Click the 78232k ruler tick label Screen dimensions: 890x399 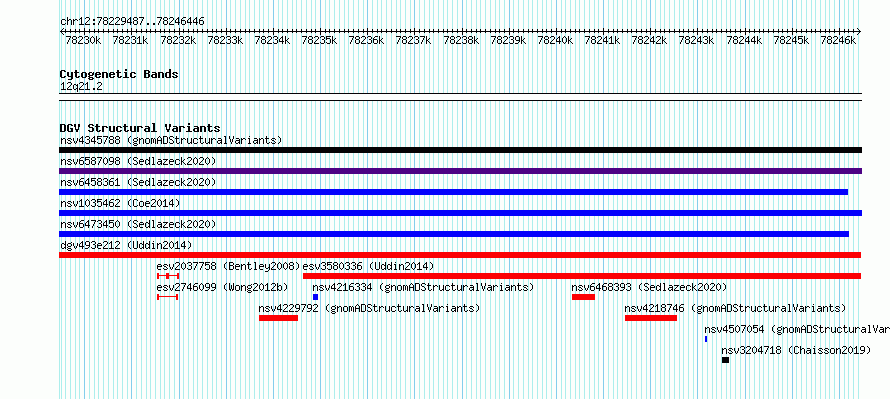pyautogui.click(x=178, y=40)
